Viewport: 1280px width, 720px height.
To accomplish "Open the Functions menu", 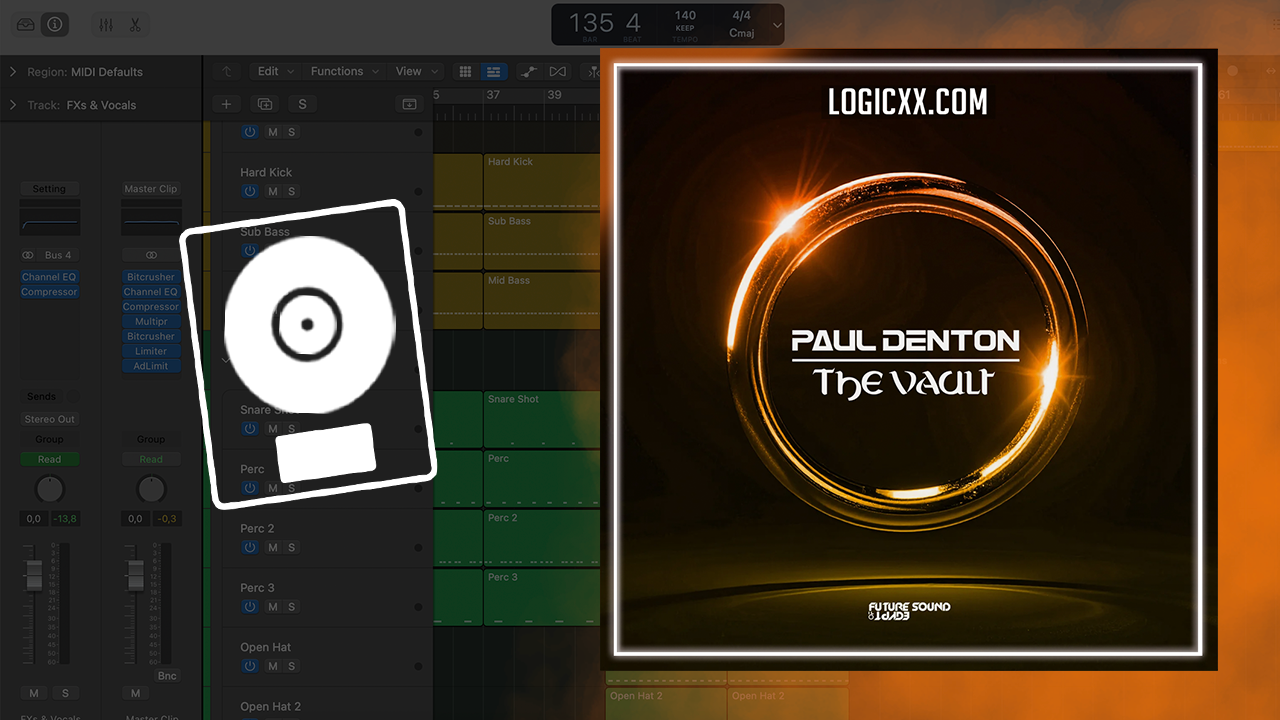I will point(345,72).
